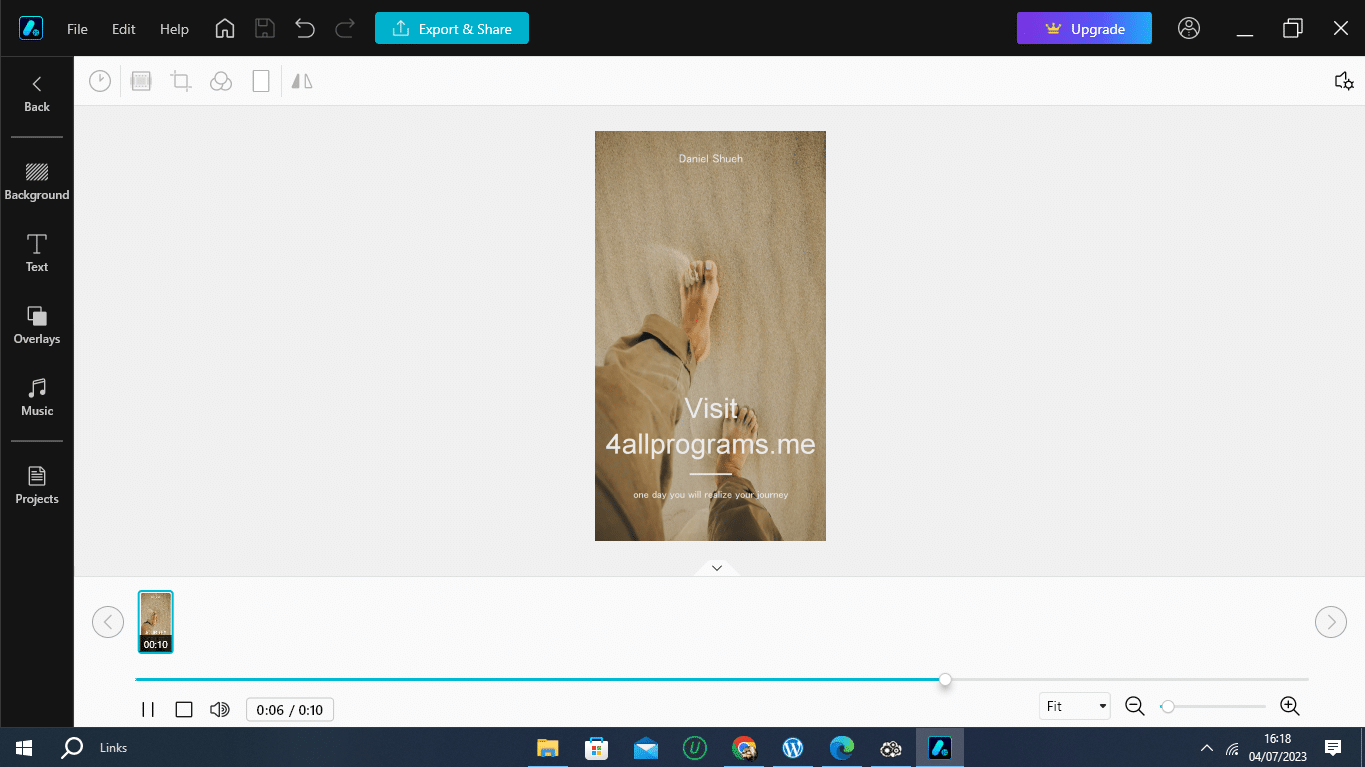This screenshot has height=767, width=1365.
Task: Select the 'Visit 4allprograms.me' text on canvas
Action: pos(711,426)
